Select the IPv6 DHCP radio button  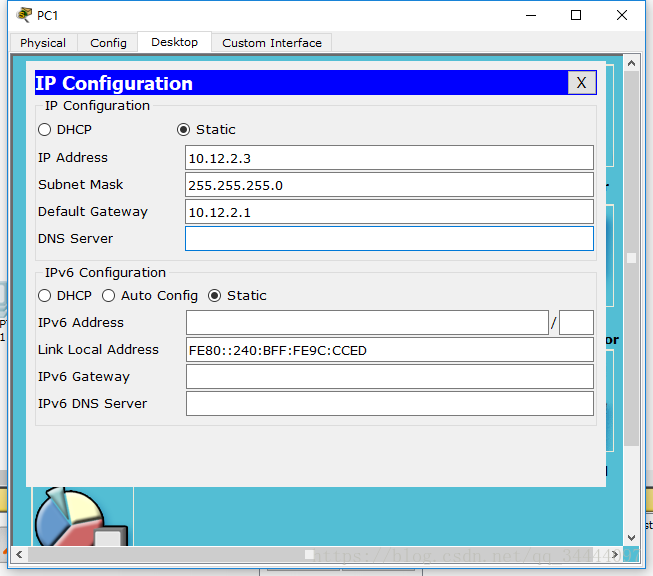(45, 296)
